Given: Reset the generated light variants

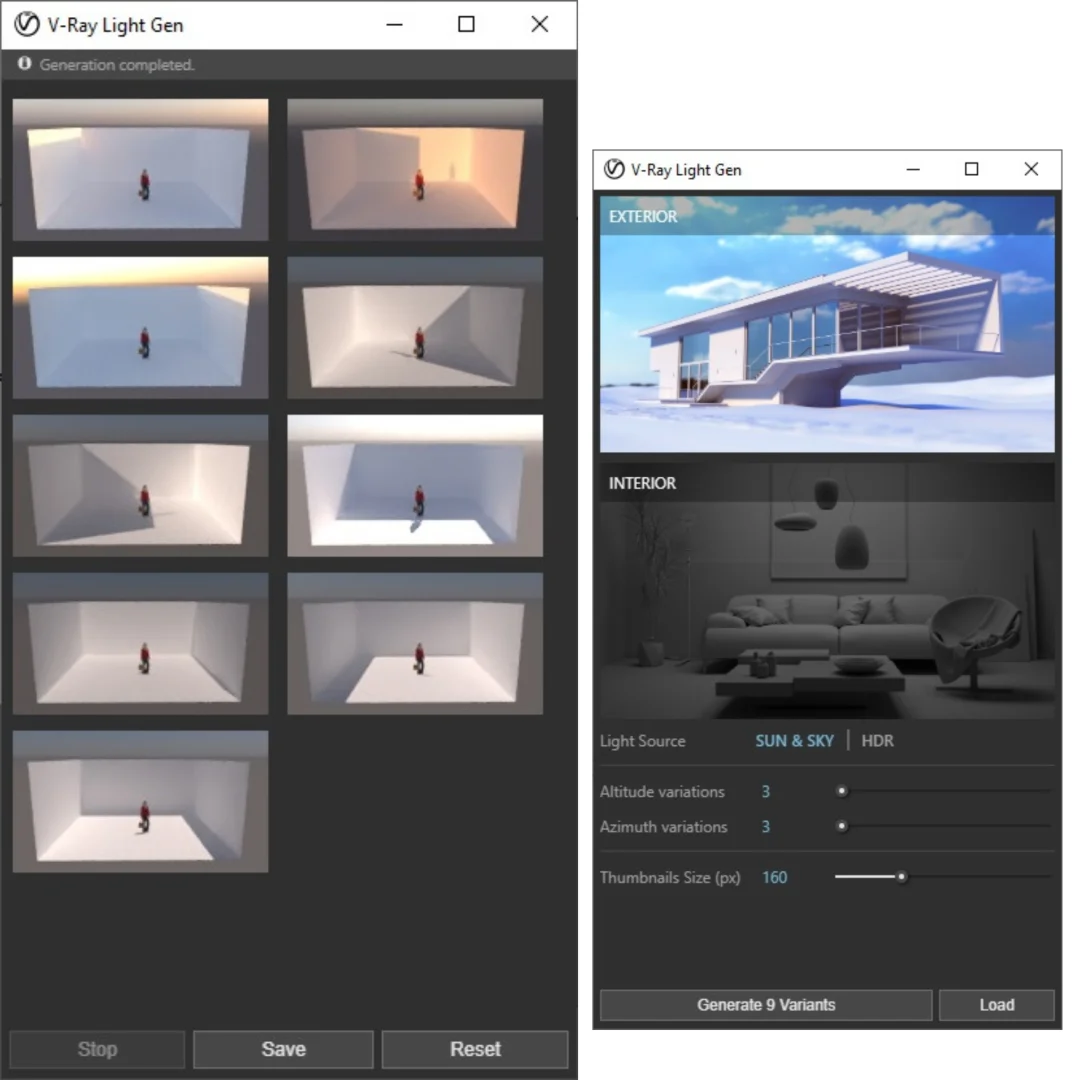Looking at the screenshot, I should pyautogui.click(x=475, y=1049).
